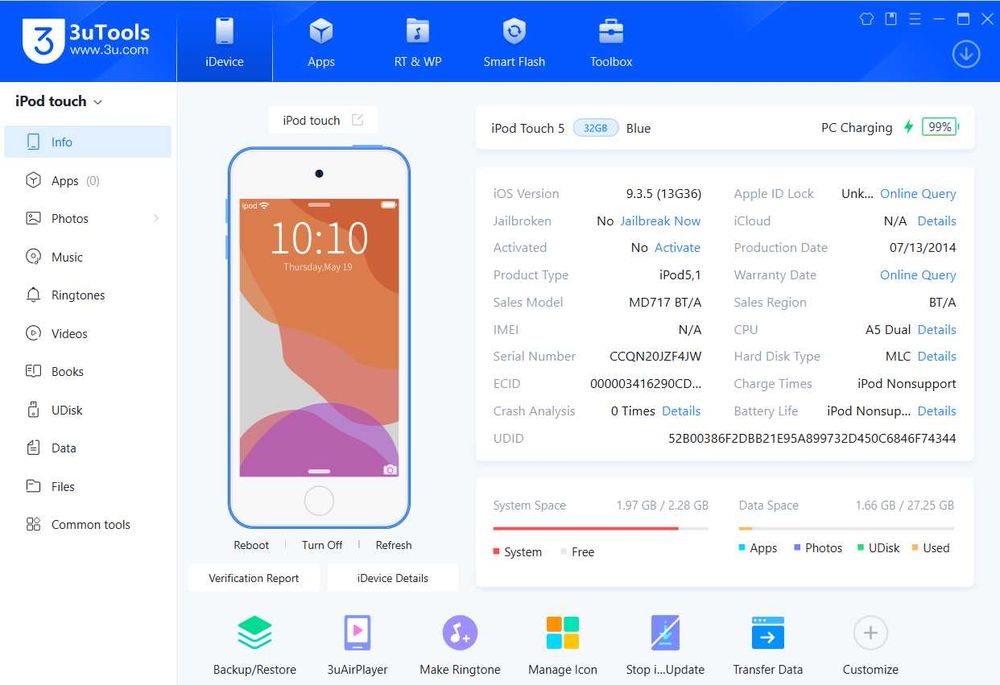Click the iOS version 9.3.5 (13G36)
The width and height of the screenshot is (1000, 685).
point(663,193)
